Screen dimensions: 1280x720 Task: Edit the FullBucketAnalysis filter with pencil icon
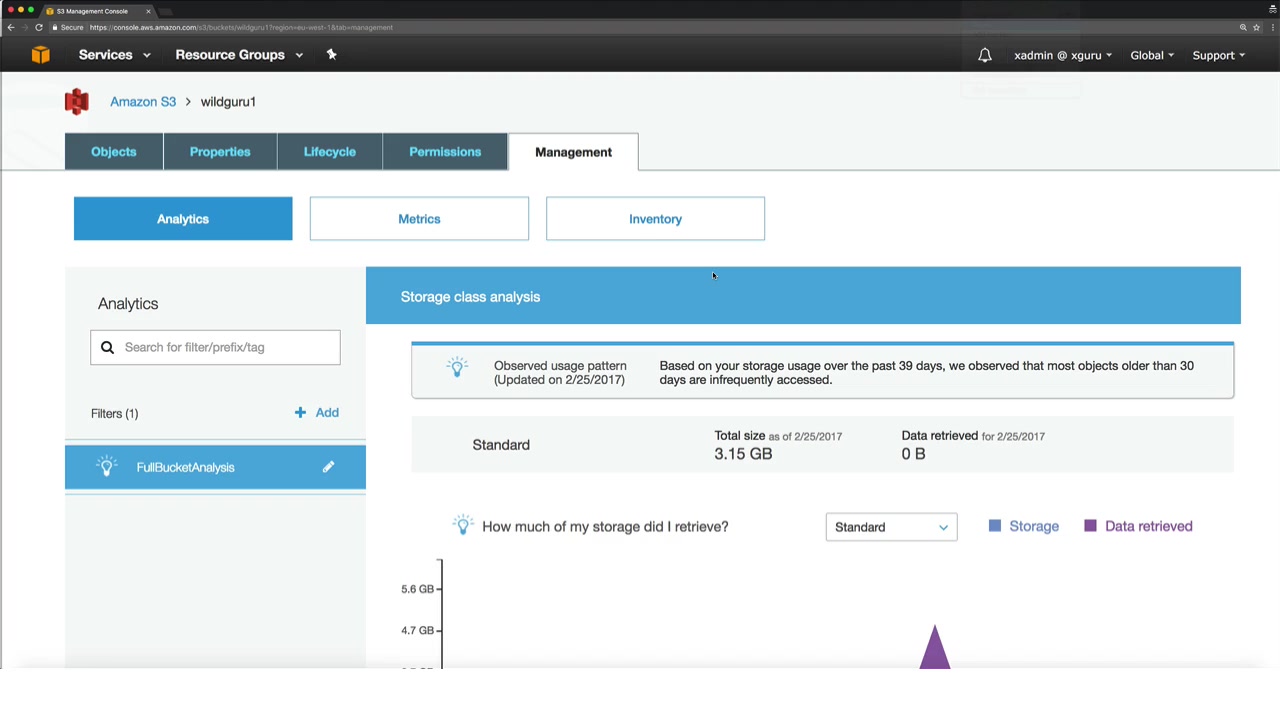click(x=328, y=467)
